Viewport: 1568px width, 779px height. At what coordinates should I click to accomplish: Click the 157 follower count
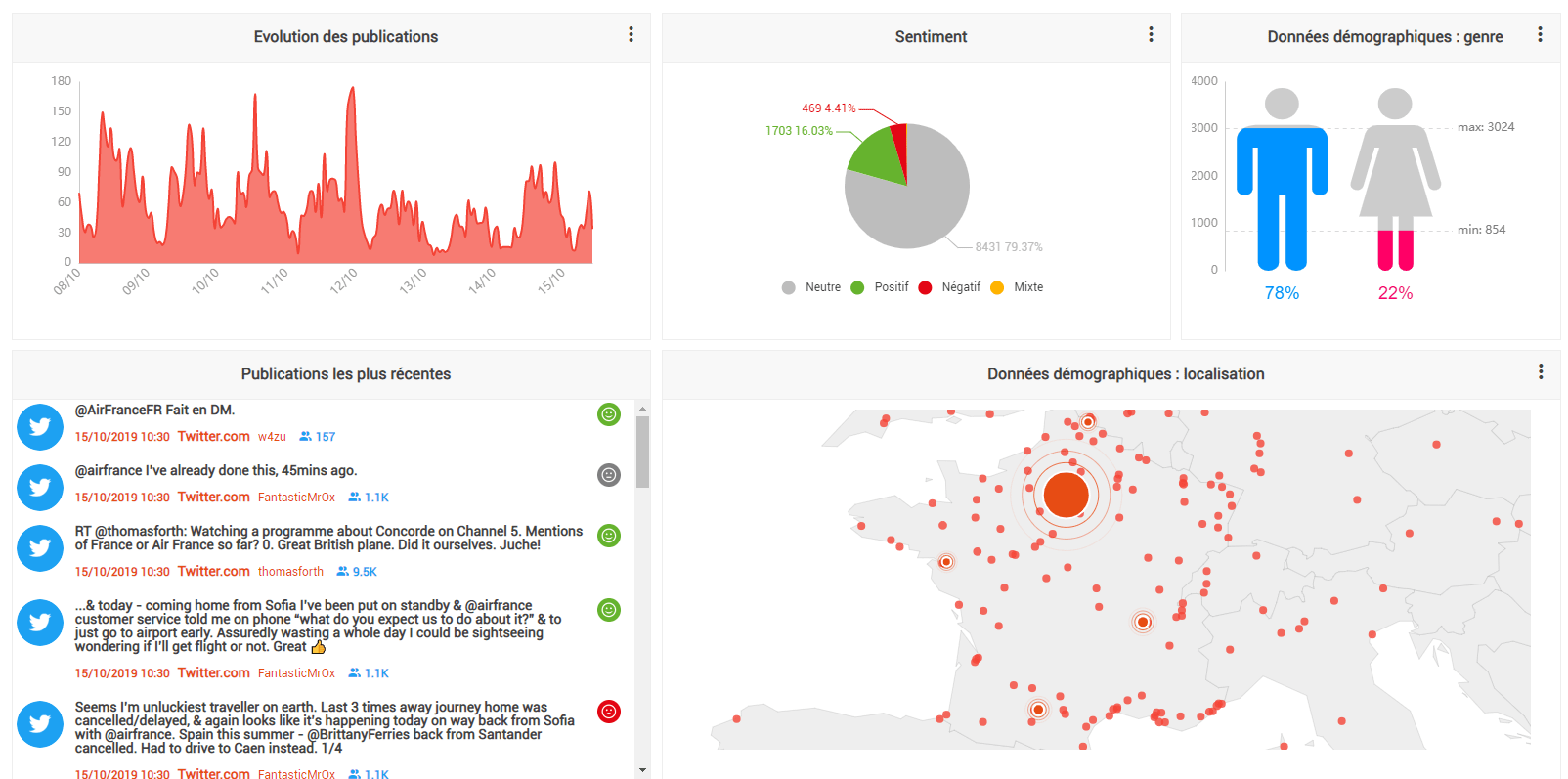coord(326,437)
